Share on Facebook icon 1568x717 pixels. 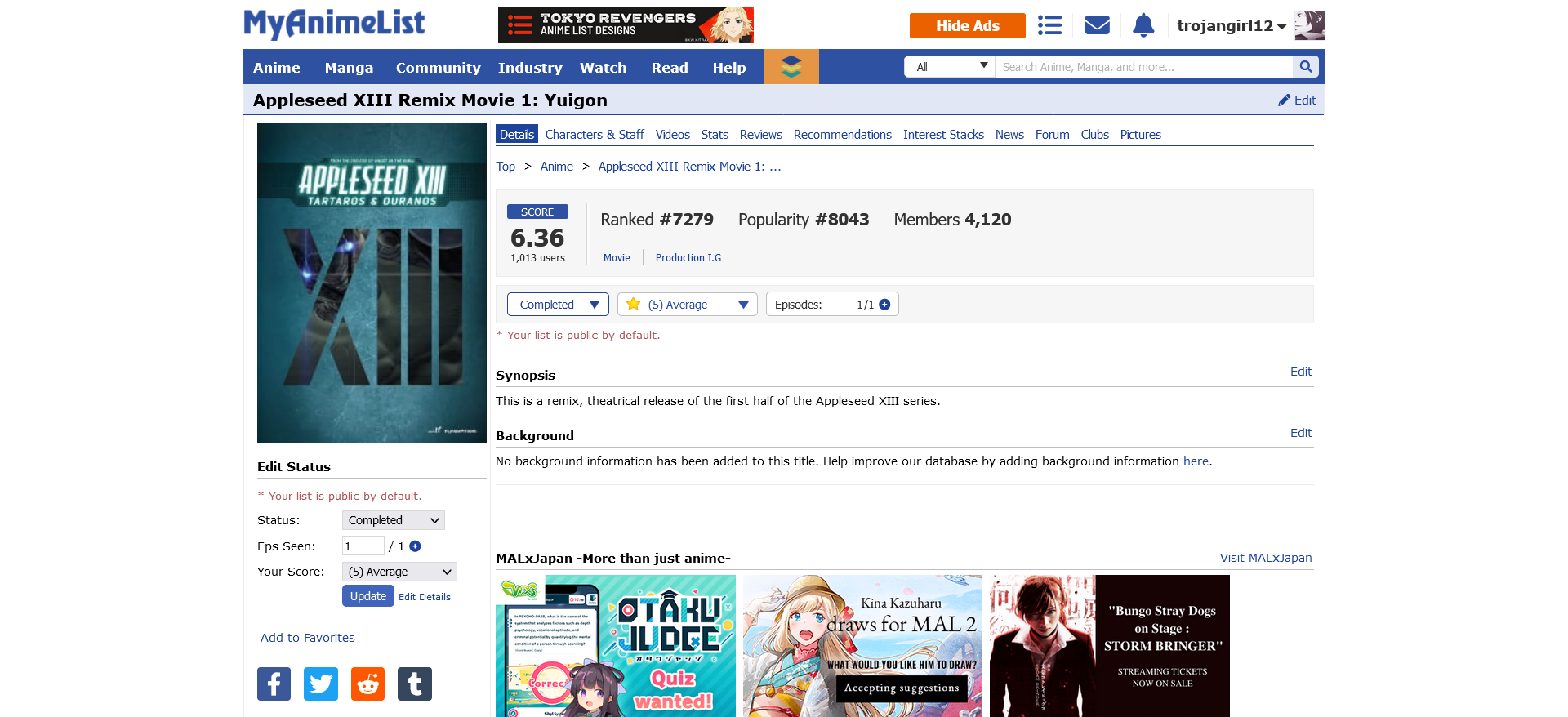point(274,684)
